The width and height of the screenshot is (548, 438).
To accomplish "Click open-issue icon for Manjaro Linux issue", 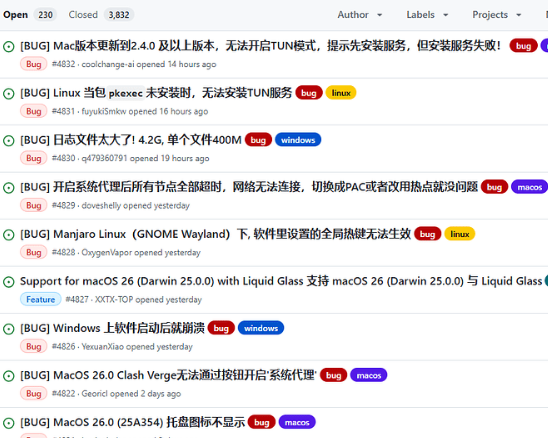I will tap(9, 235).
